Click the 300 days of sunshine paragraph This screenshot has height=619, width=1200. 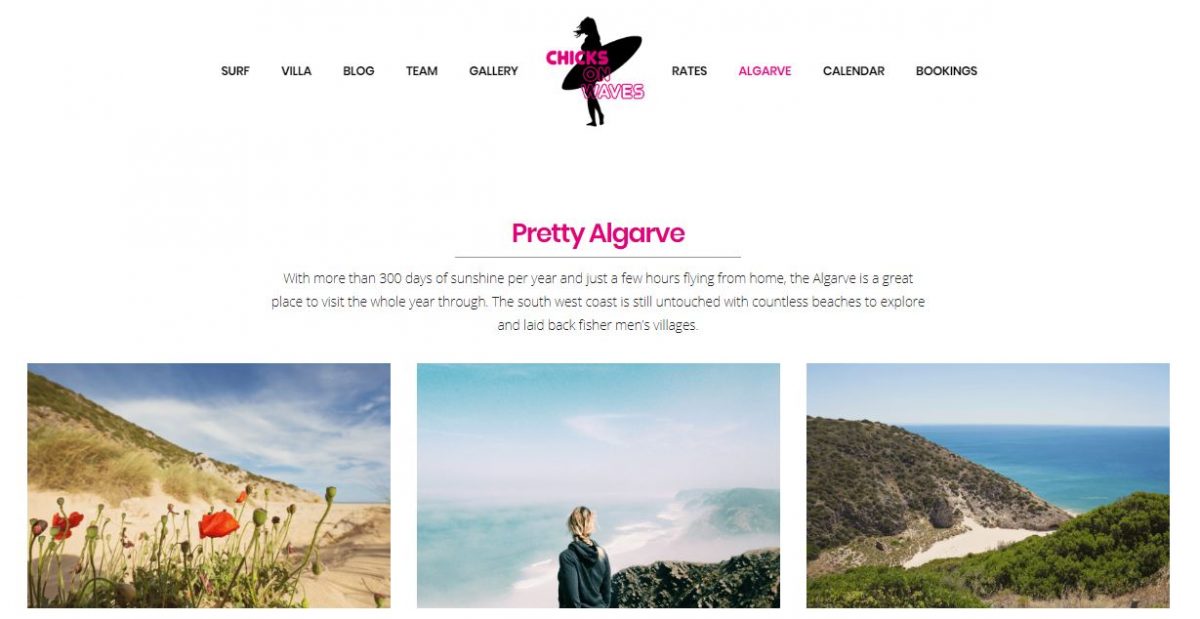click(598, 301)
